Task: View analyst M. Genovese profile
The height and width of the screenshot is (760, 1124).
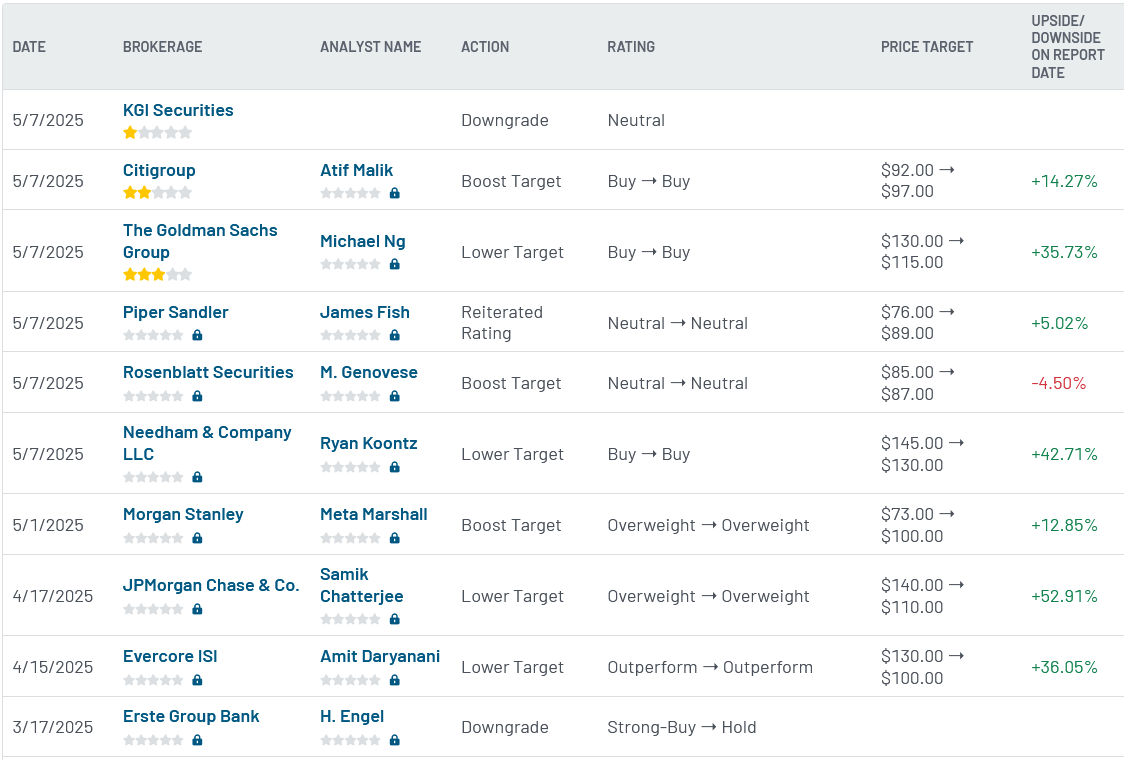Action: [x=368, y=372]
